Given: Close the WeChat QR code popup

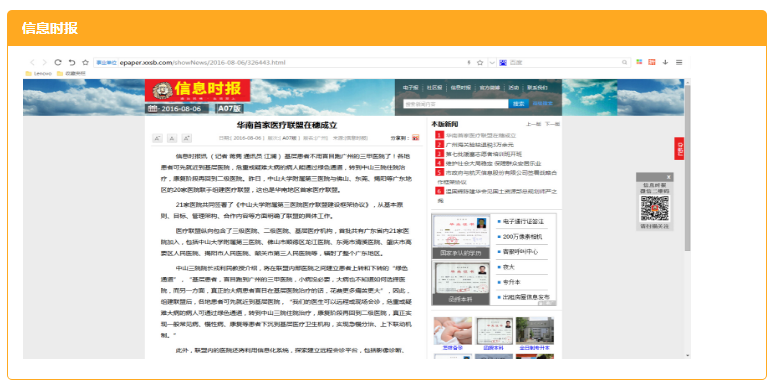Looking at the screenshot, I should [x=669, y=177].
